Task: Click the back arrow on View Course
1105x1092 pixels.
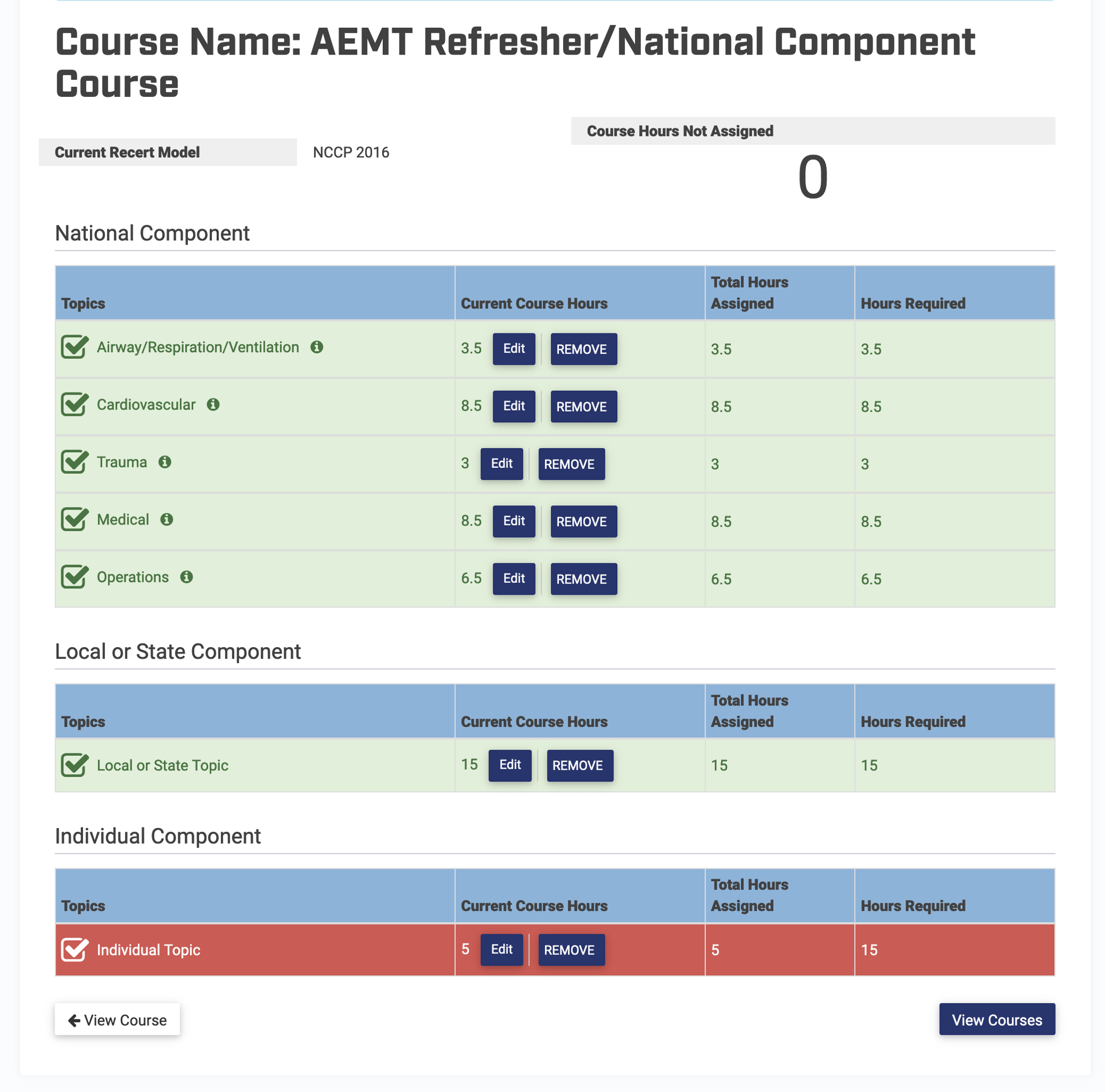Action: click(74, 1020)
